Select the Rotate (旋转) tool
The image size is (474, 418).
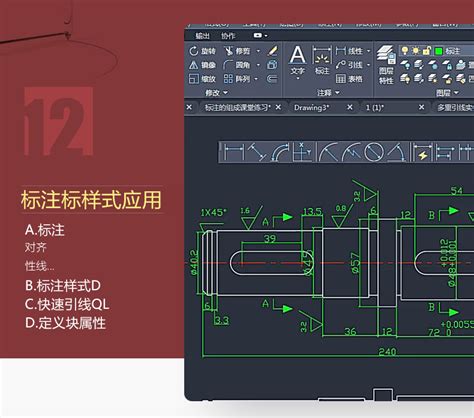(203, 51)
